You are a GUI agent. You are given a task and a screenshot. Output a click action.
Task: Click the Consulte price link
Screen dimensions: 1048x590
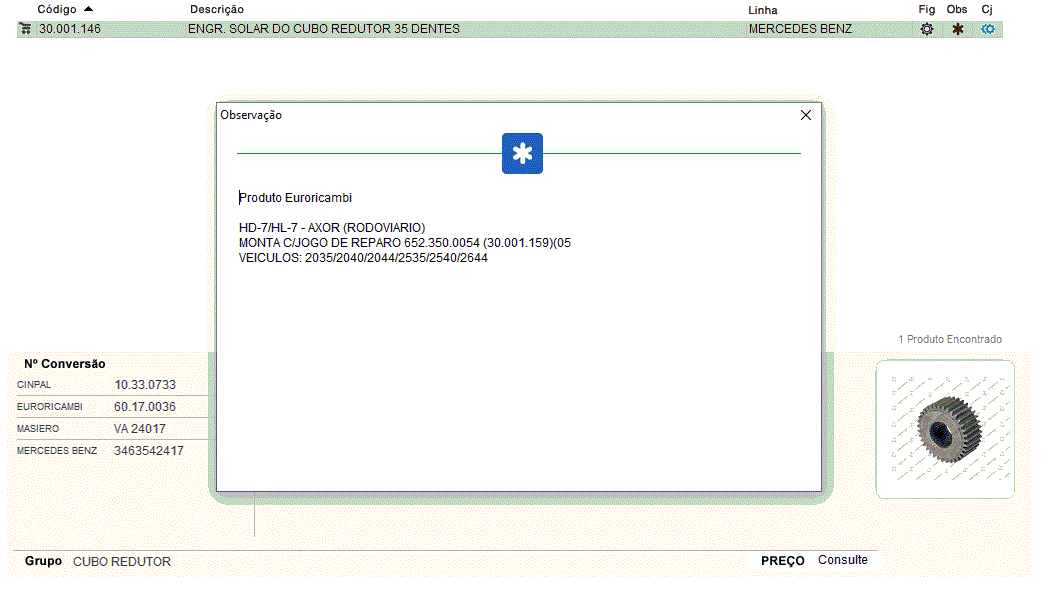coord(842,560)
